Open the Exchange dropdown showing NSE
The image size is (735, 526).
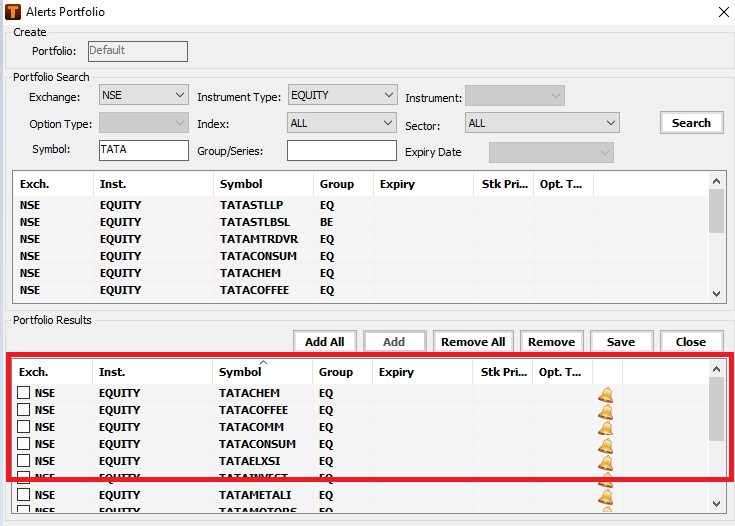coord(143,95)
